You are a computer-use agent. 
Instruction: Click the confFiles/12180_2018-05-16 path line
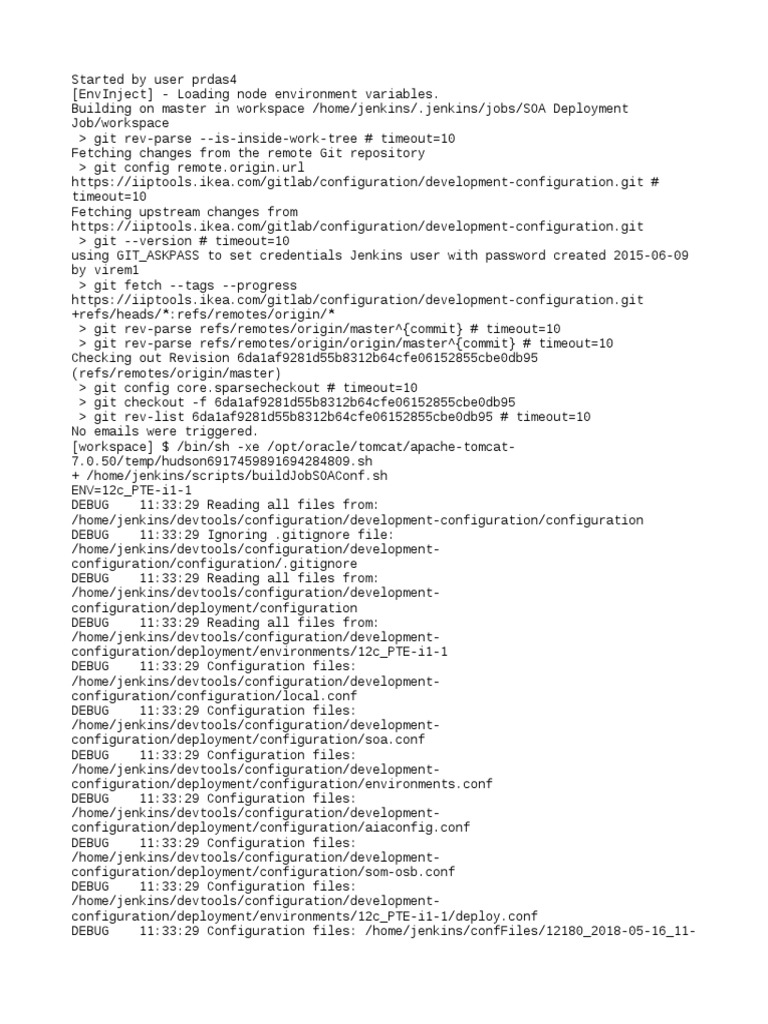[x=530, y=931]
